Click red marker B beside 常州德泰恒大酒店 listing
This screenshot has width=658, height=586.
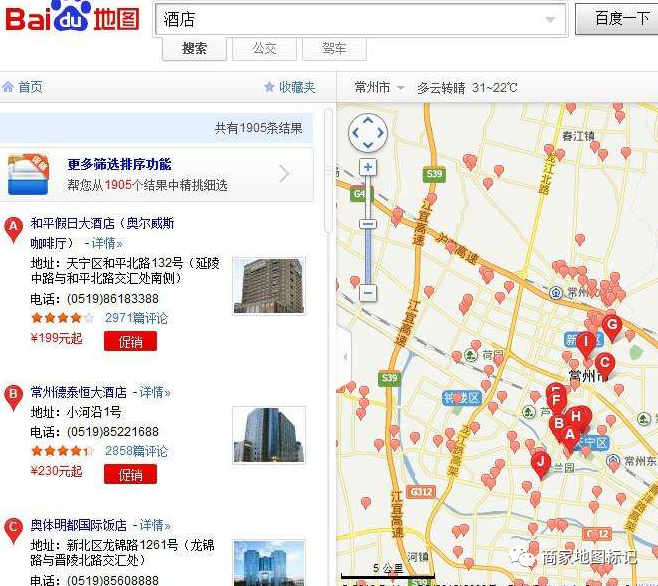pos(13,396)
